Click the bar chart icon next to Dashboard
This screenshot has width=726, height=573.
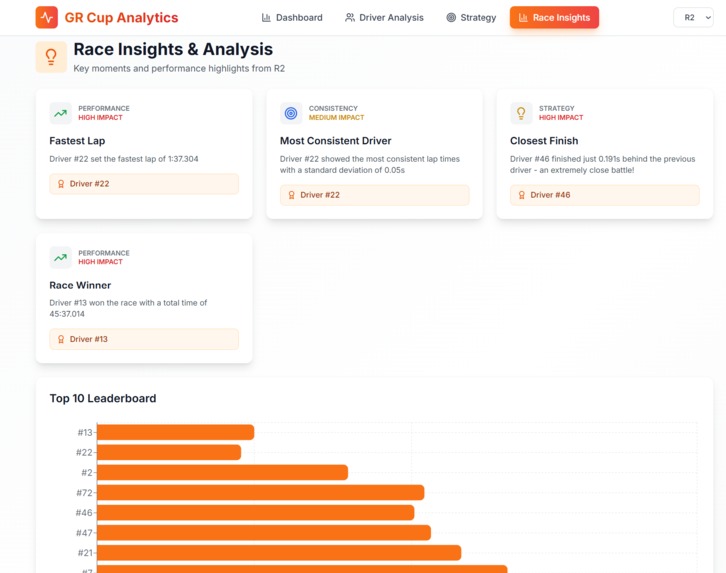266,18
